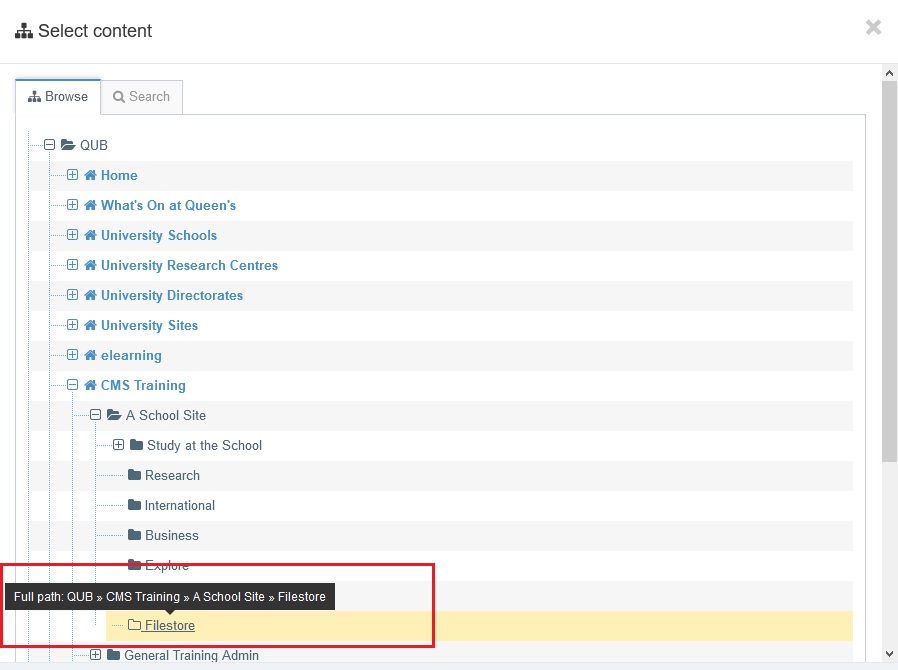This screenshot has height=670, width=898.
Task: Expand the University Schools tree node
Action: pyautogui.click(x=71, y=235)
